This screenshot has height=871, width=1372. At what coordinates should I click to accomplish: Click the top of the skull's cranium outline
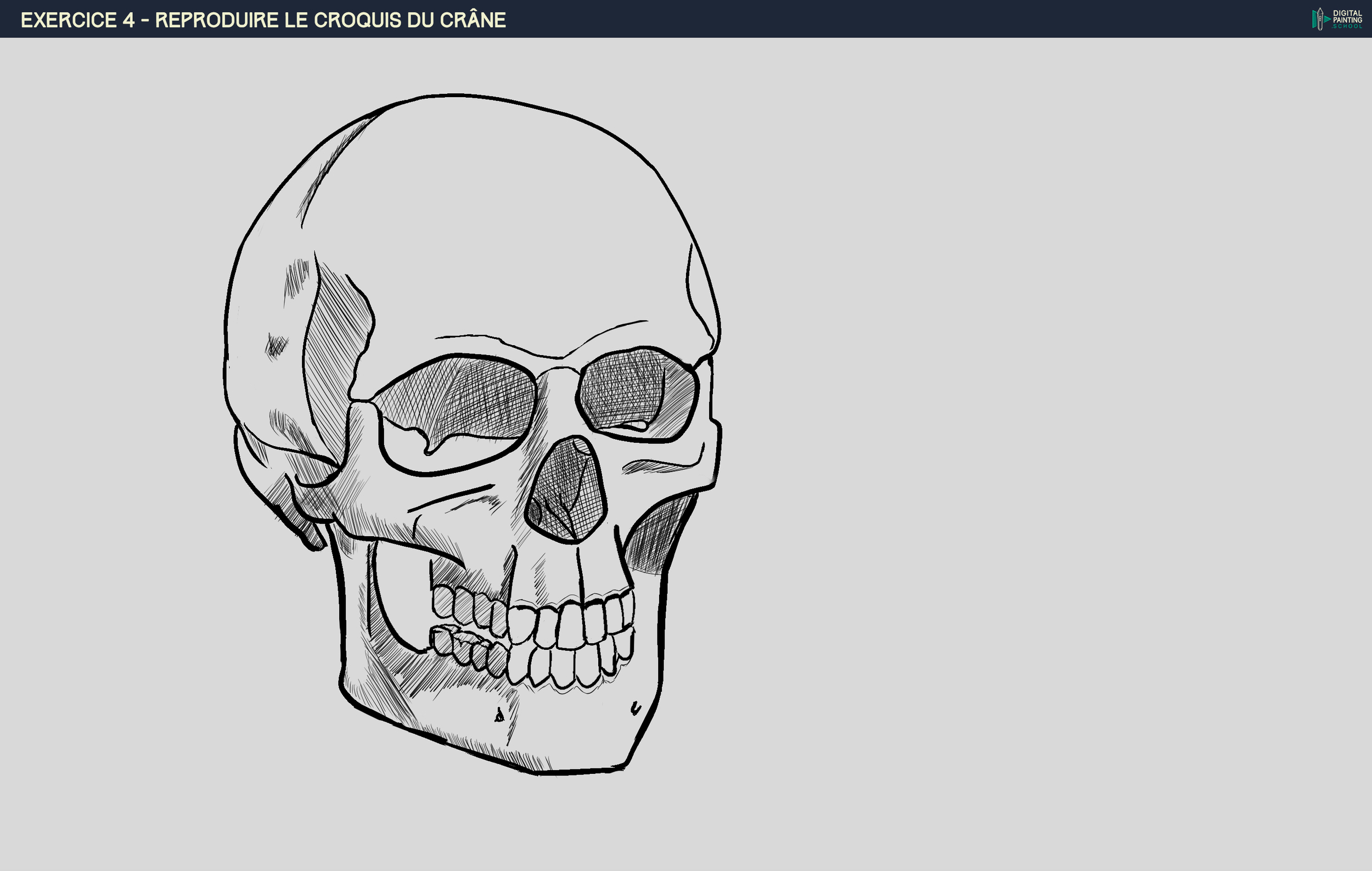[456, 95]
